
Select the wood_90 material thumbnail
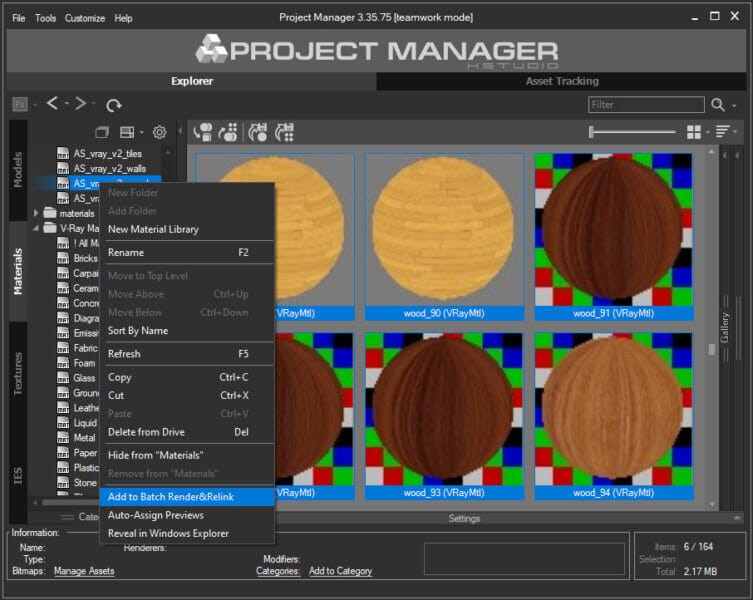[444, 236]
